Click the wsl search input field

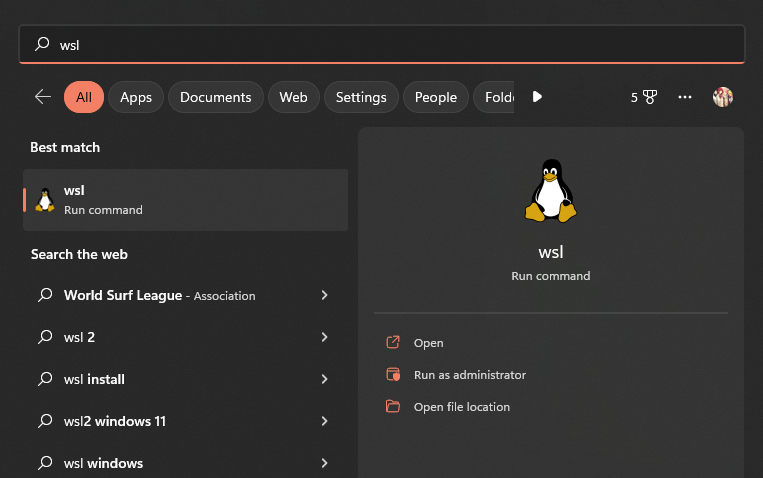coord(382,44)
